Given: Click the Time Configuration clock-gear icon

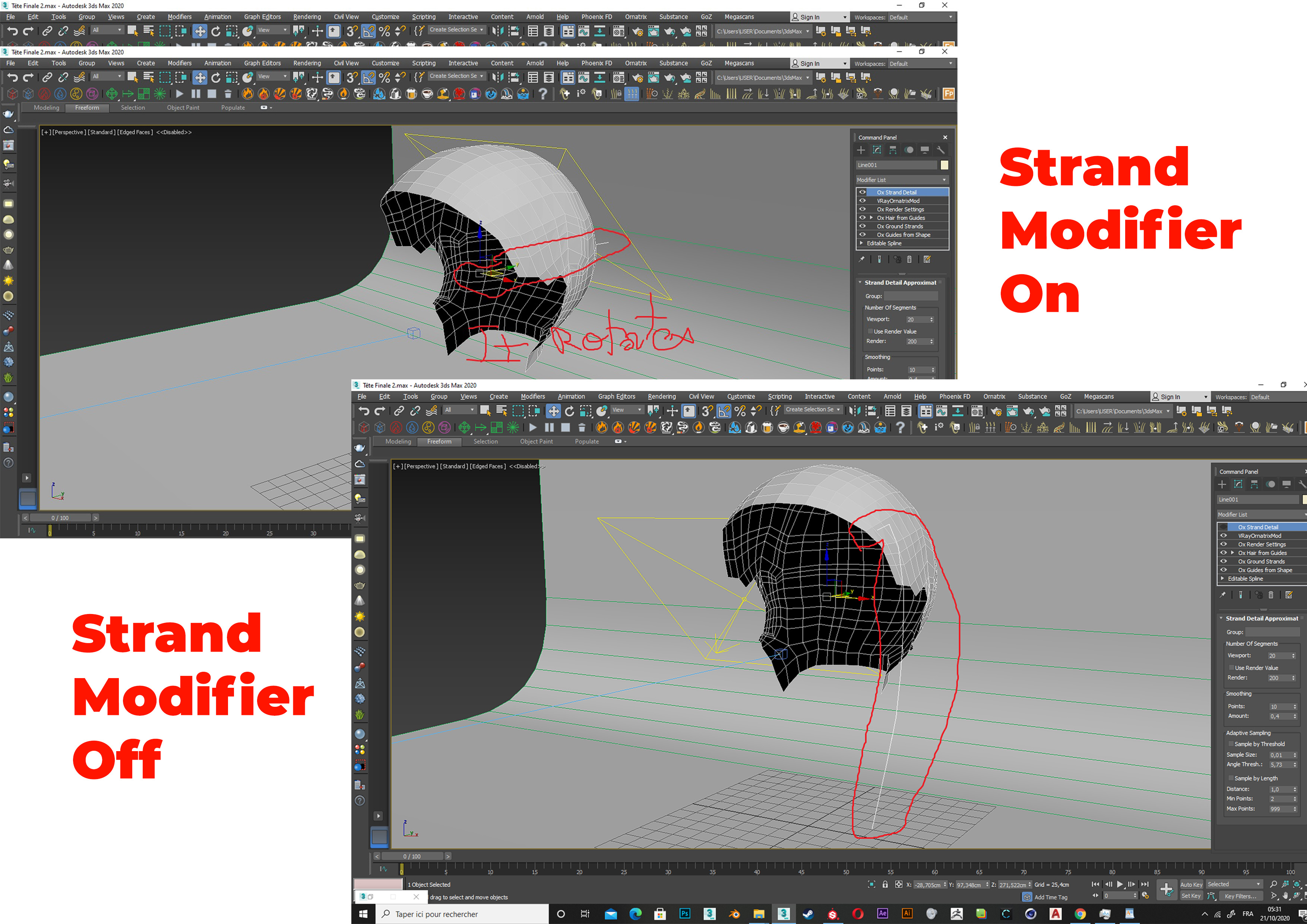Looking at the screenshot, I should coord(1145,896).
